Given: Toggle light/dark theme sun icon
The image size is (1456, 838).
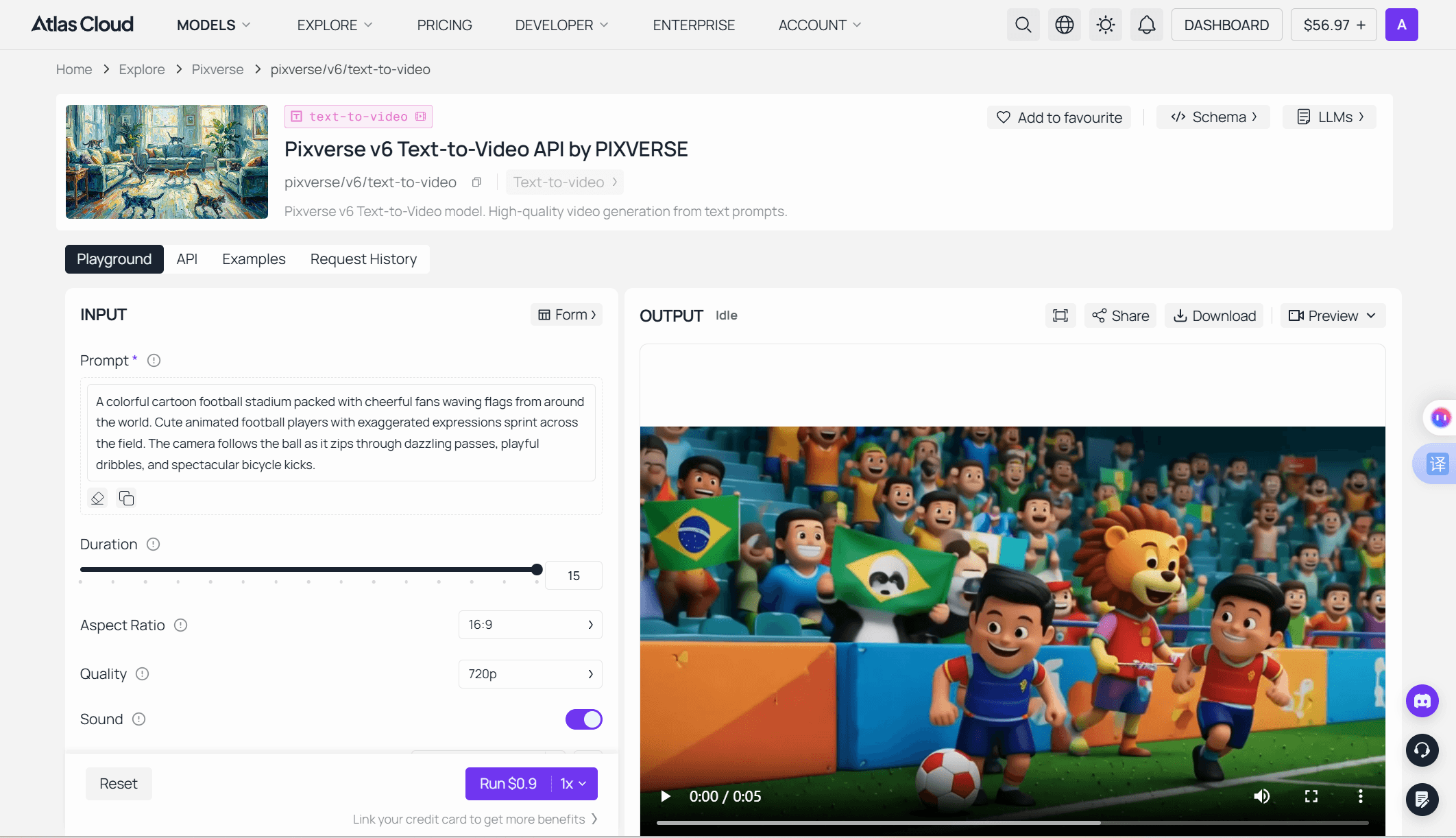Looking at the screenshot, I should [1105, 25].
